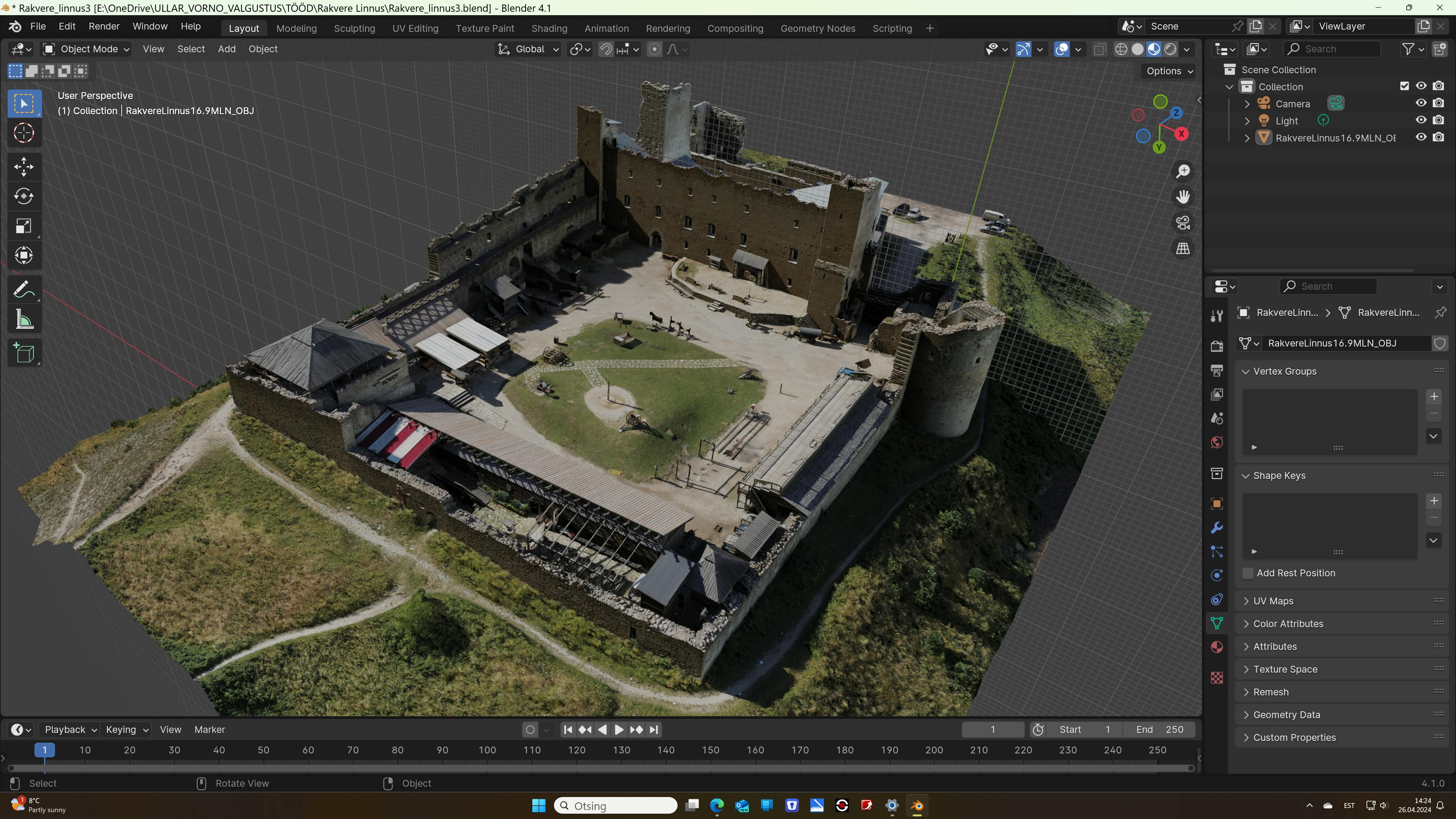Click the Options button in viewport
The height and width of the screenshot is (819, 1456).
pyautogui.click(x=1168, y=71)
